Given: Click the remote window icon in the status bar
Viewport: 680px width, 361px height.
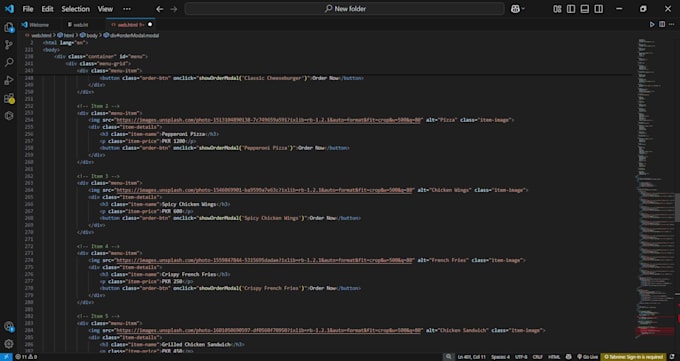Looking at the screenshot, I should [6, 357].
